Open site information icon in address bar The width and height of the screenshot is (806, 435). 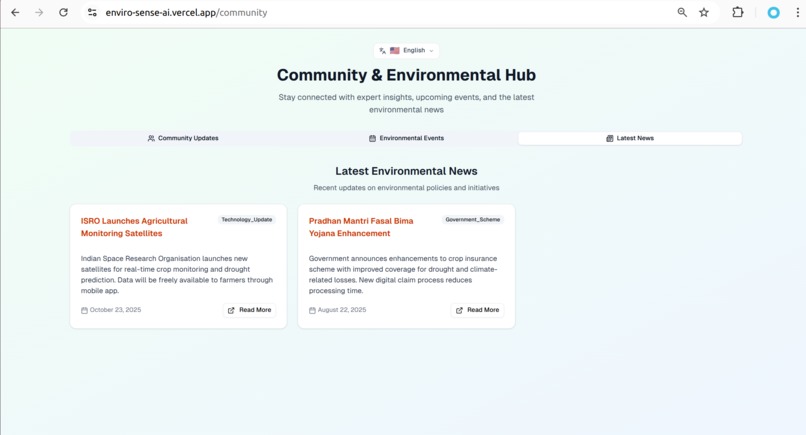pos(92,12)
